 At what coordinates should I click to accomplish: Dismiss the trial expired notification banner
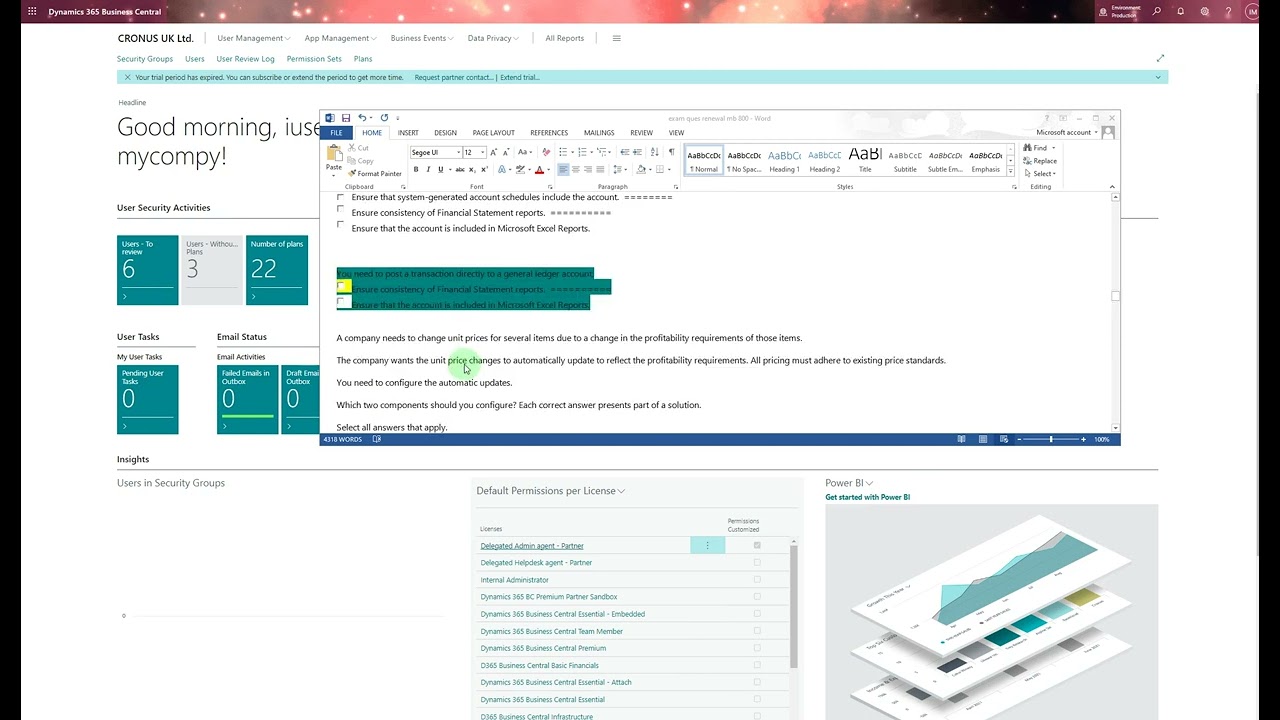pyautogui.click(x=127, y=77)
